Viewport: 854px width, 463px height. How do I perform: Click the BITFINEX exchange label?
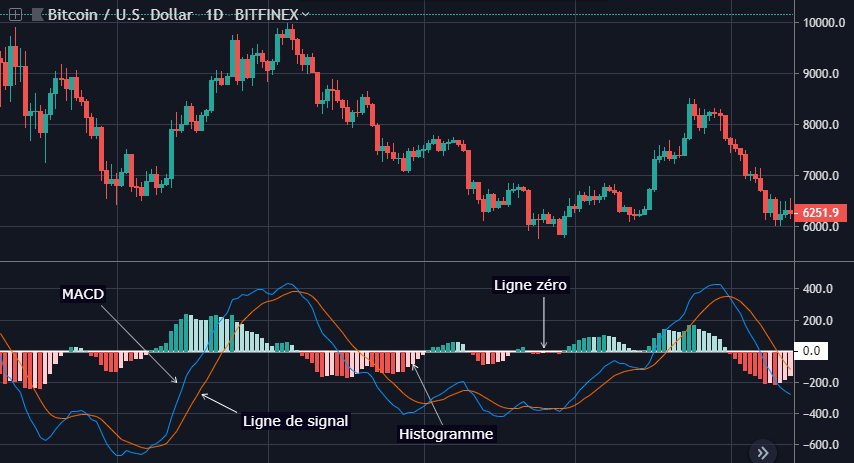[266, 15]
